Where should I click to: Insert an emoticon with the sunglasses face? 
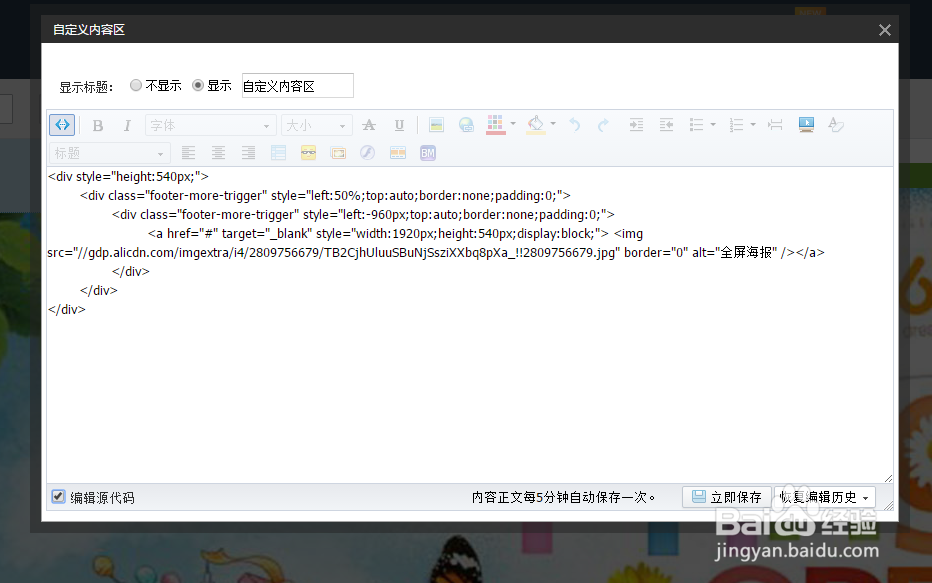308,153
